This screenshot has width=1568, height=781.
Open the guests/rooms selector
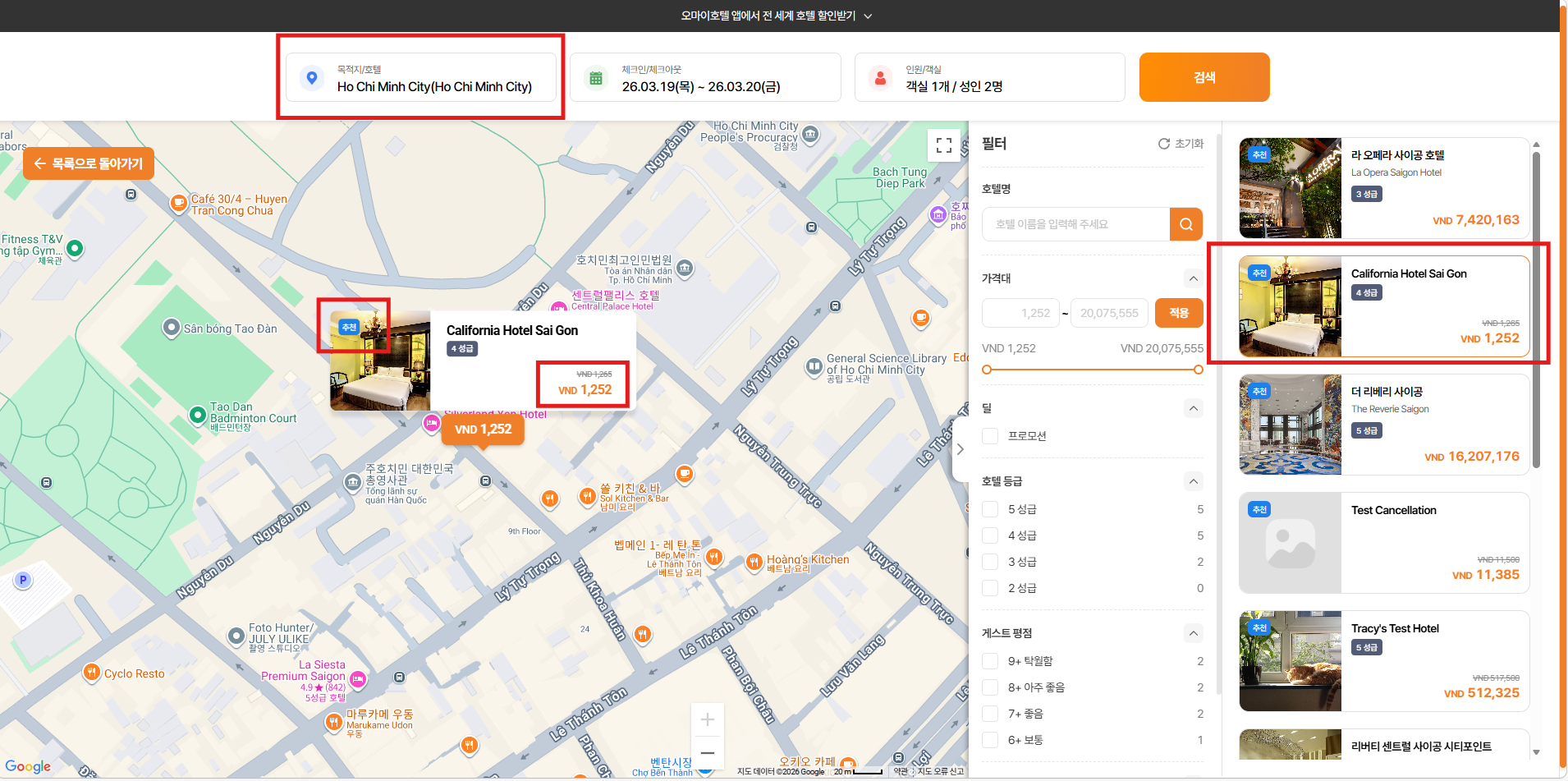click(x=989, y=77)
